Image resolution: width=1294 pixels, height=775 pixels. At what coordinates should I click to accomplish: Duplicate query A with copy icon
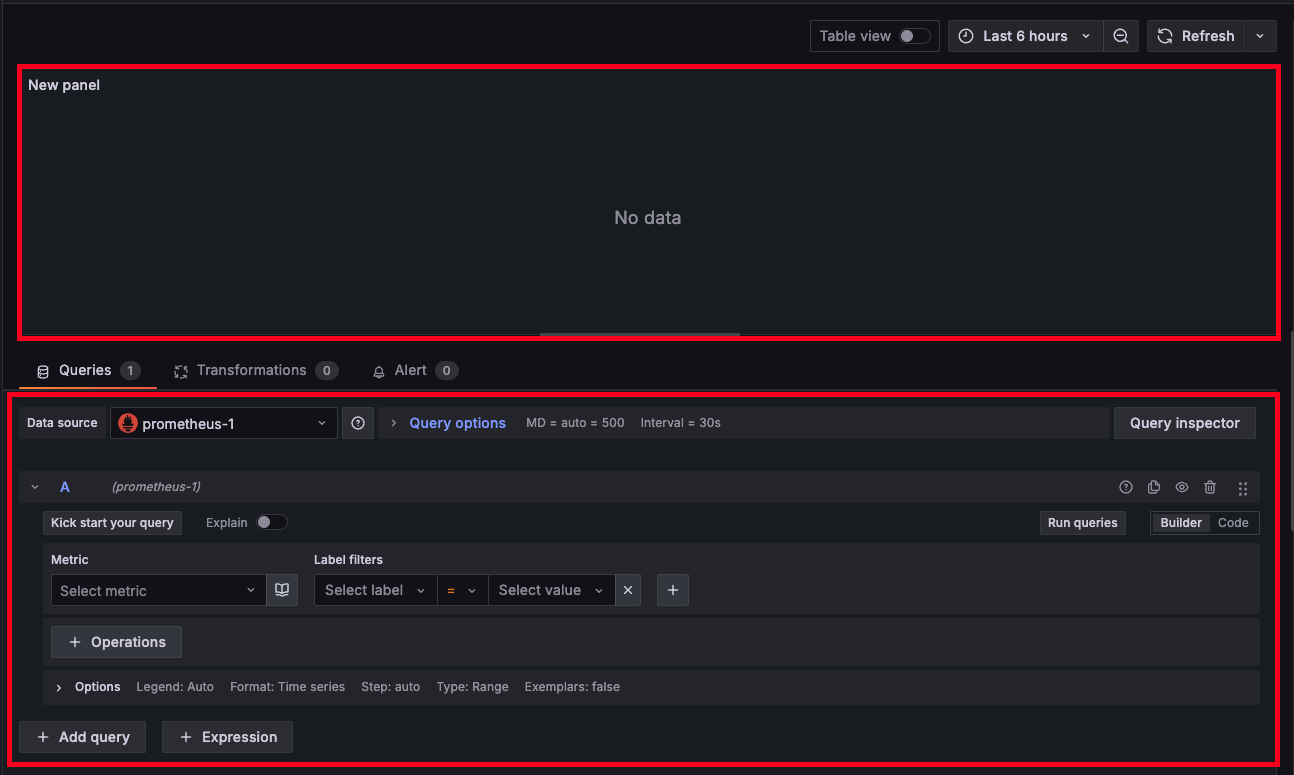(x=1154, y=487)
